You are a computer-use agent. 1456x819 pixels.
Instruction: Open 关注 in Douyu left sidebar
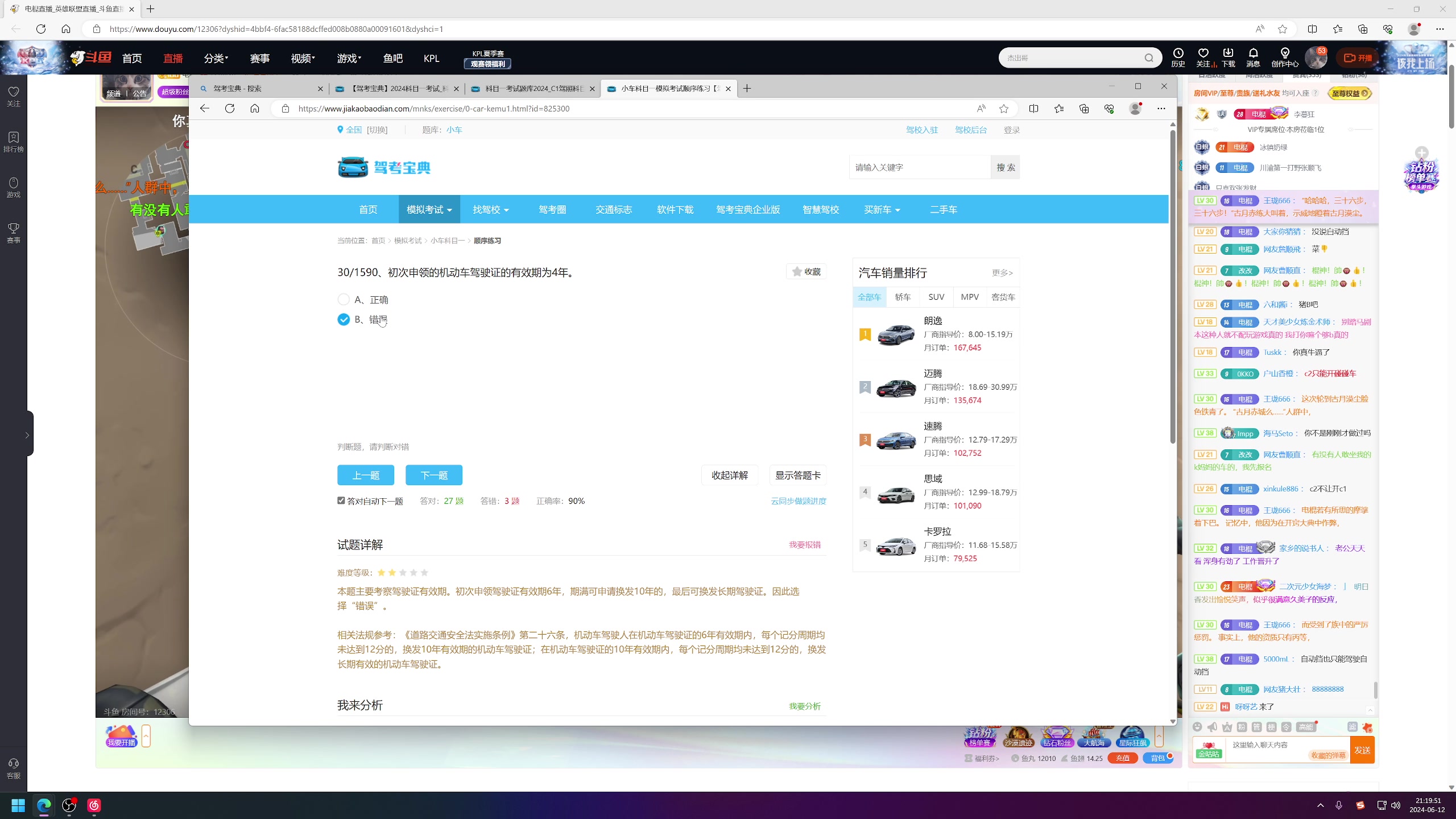pyautogui.click(x=14, y=97)
